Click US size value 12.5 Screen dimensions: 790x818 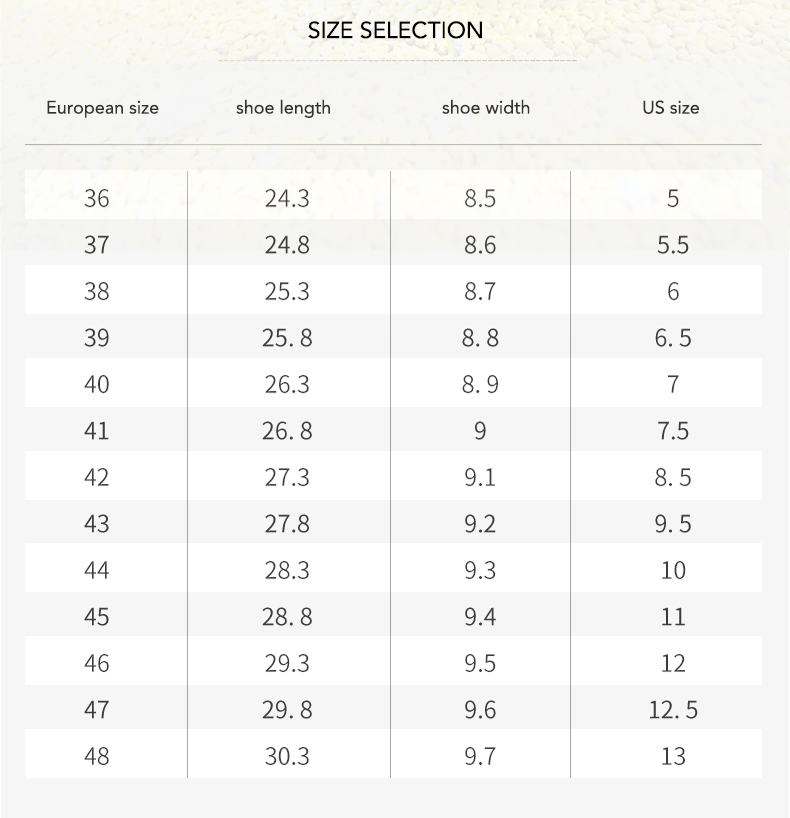click(673, 710)
